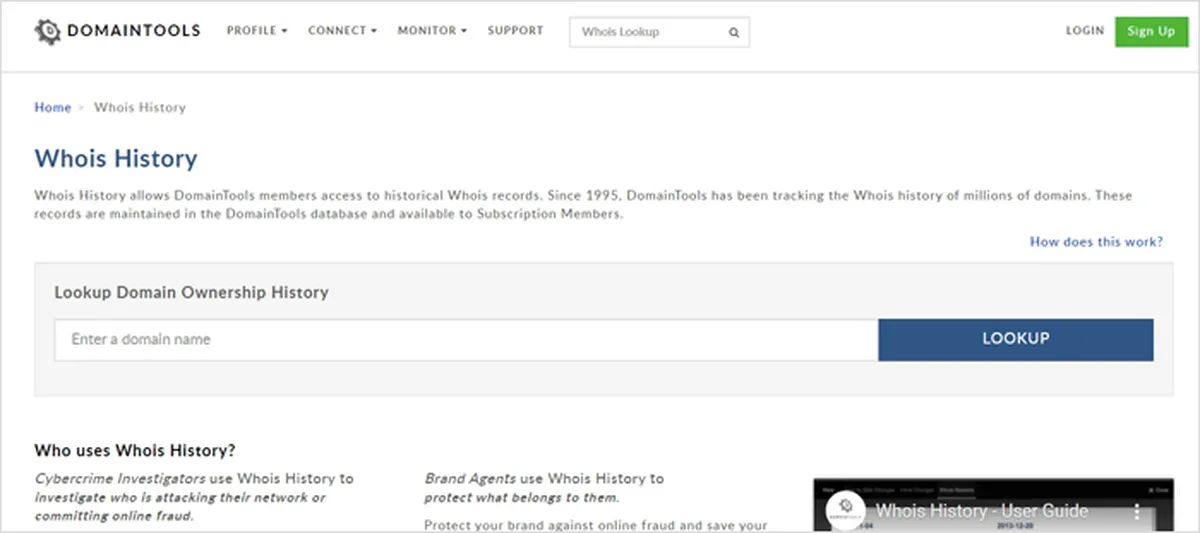Click the search magnifier icon
This screenshot has height=533, width=1200.
[734, 32]
